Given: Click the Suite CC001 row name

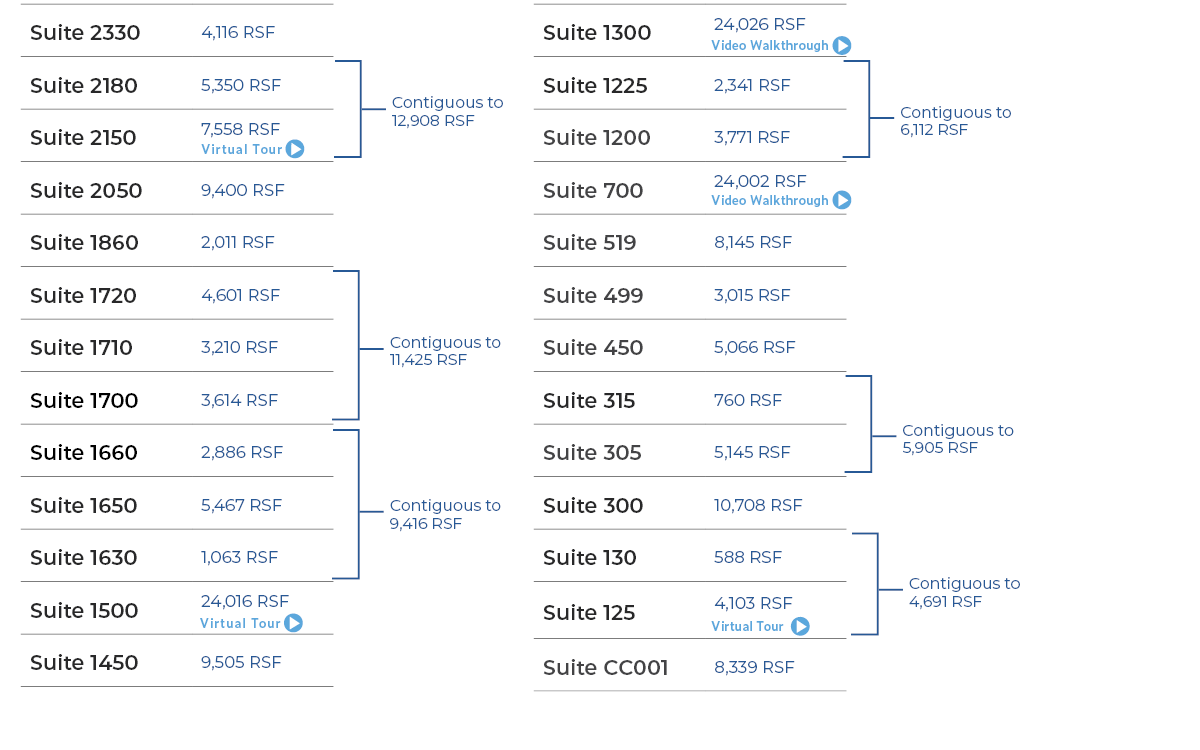Looking at the screenshot, I should point(605,668).
